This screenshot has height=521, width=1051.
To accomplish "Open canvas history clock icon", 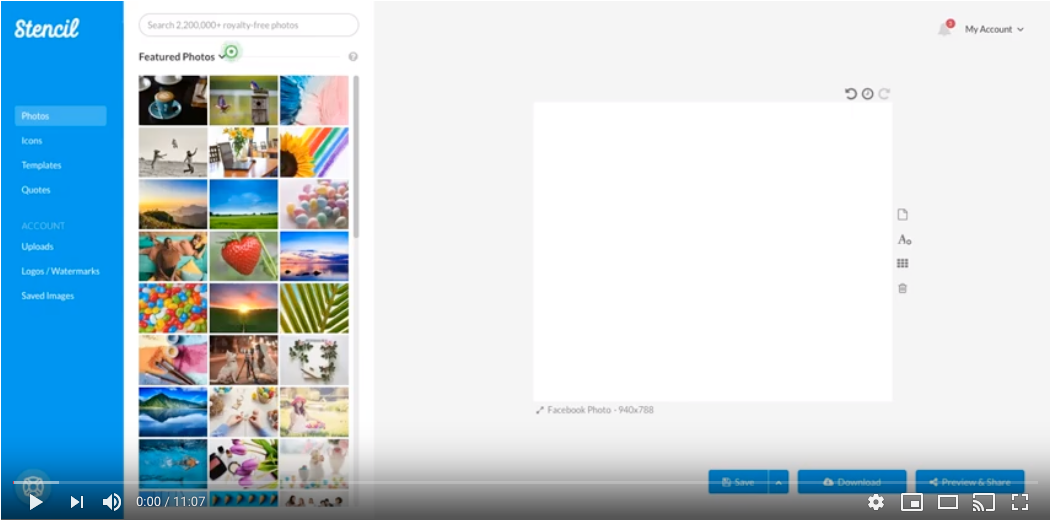I will click(x=867, y=94).
